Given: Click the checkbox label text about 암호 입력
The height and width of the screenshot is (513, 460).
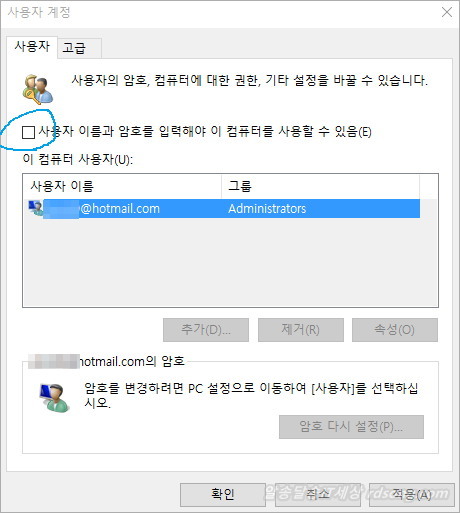Looking at the screenshot, I should click(x=205, y=131).
